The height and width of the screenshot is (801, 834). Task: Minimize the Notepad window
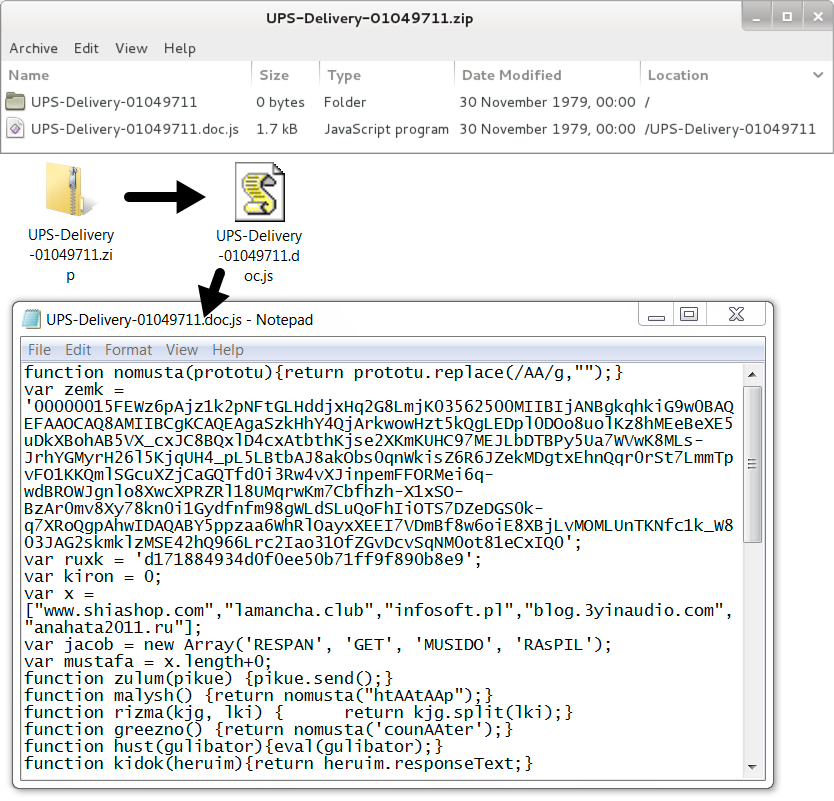pyautogui.click(x=656, y=315)
